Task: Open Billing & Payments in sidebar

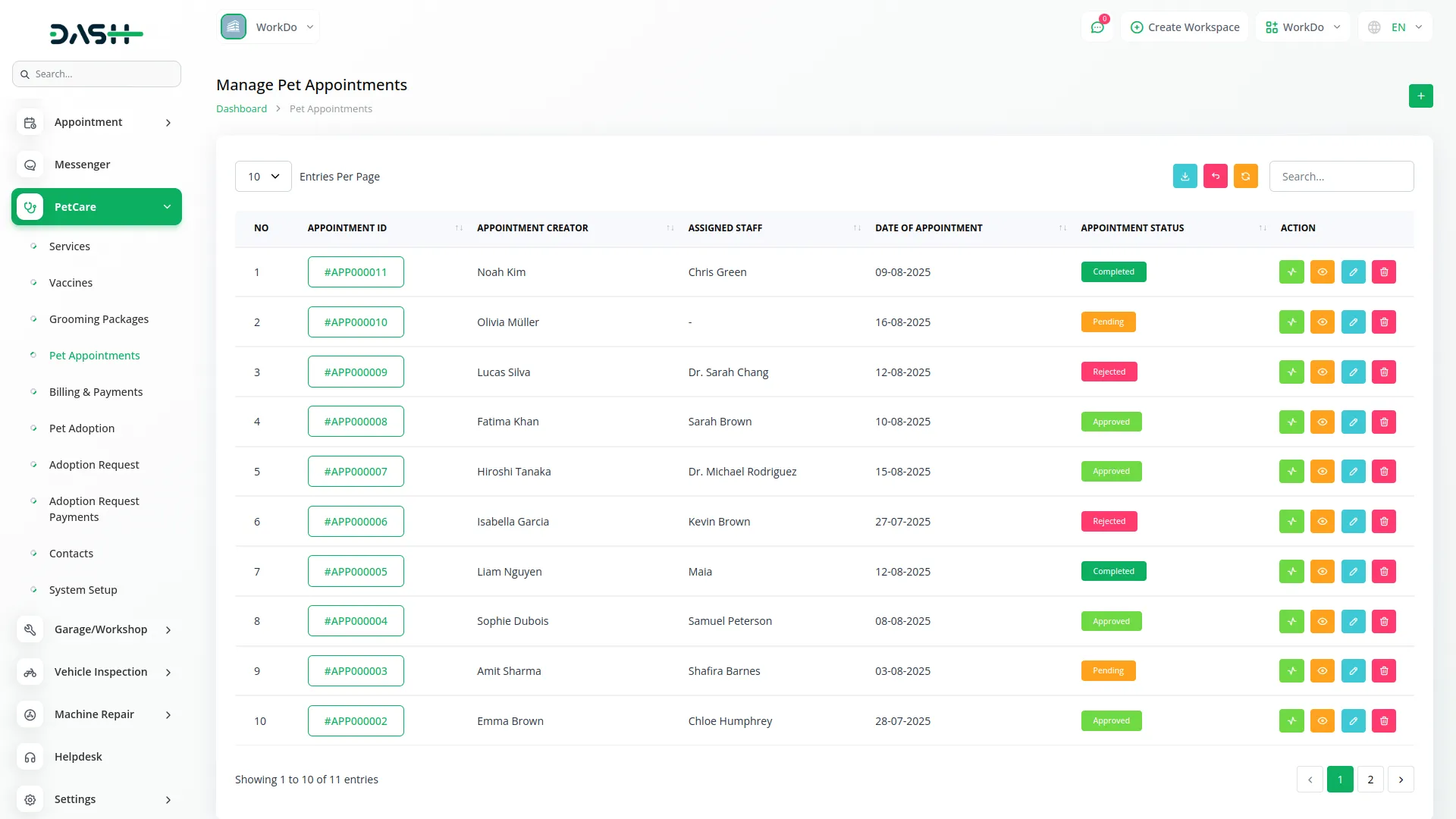Action: [96, 392]
